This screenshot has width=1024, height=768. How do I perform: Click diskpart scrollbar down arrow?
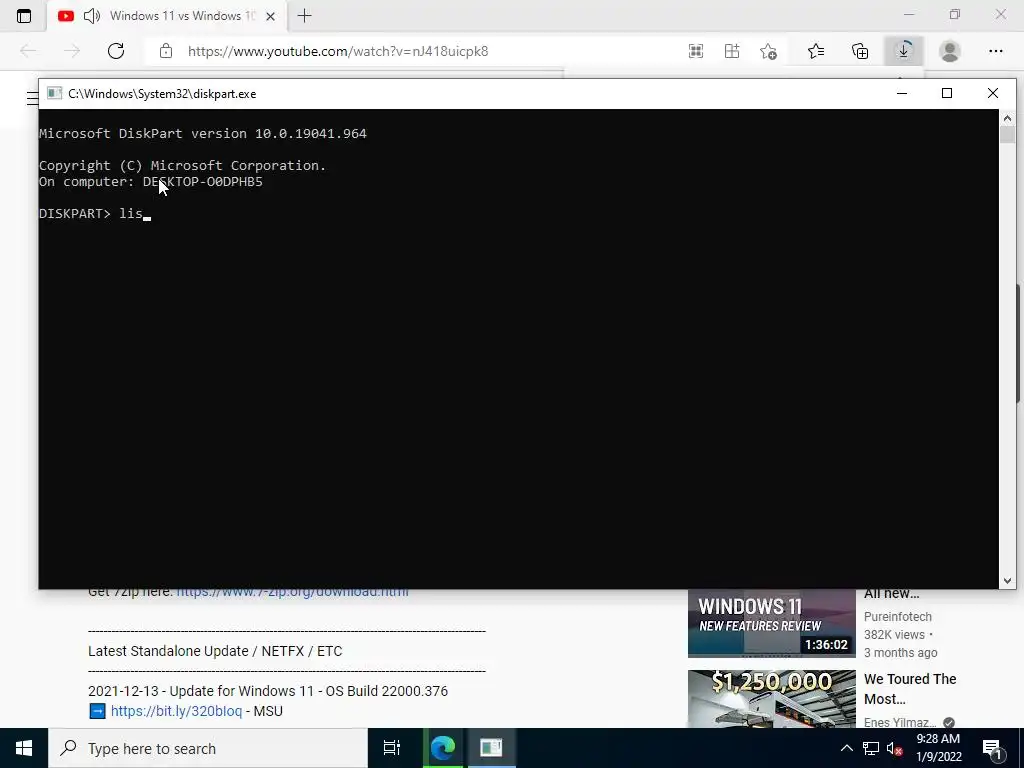pos(1007,580)
